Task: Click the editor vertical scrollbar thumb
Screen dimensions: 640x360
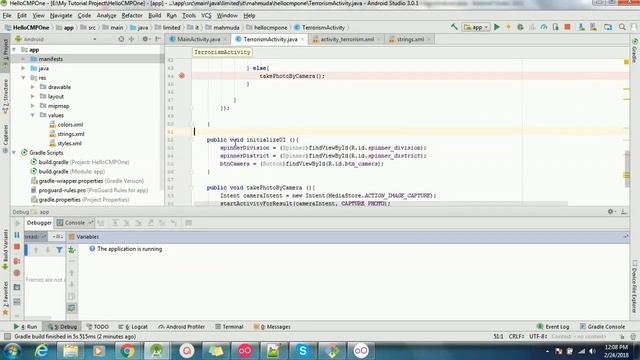Action: click(627, 169)
